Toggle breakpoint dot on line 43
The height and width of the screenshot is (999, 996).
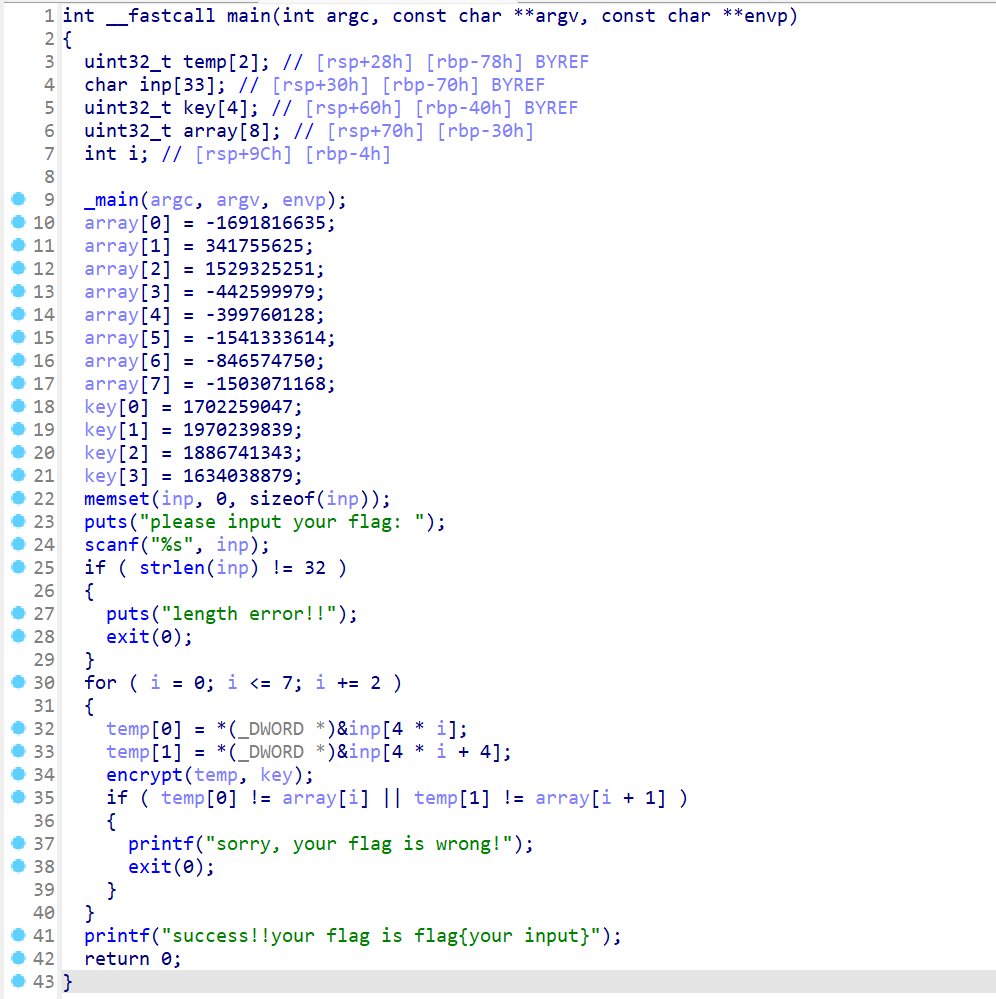18,981
